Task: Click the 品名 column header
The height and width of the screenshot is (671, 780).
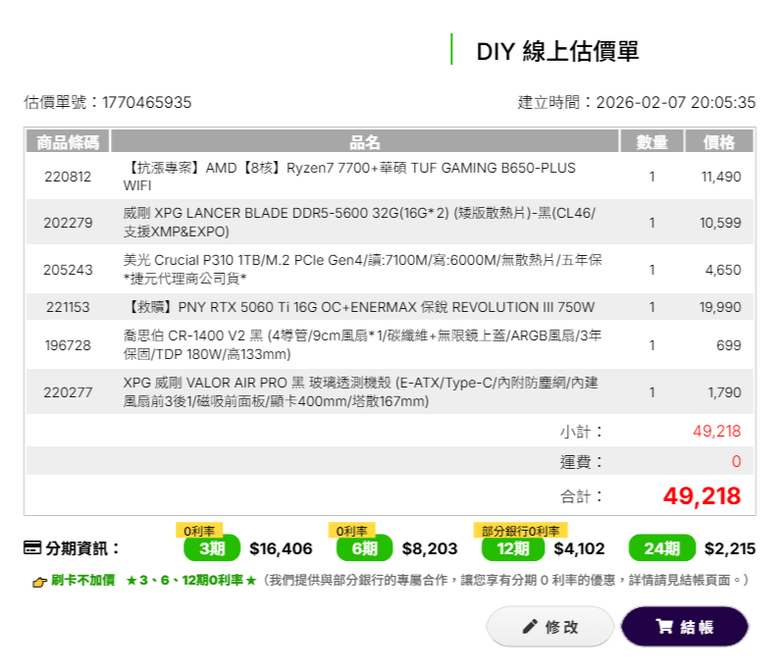Action: pos(364,142)
